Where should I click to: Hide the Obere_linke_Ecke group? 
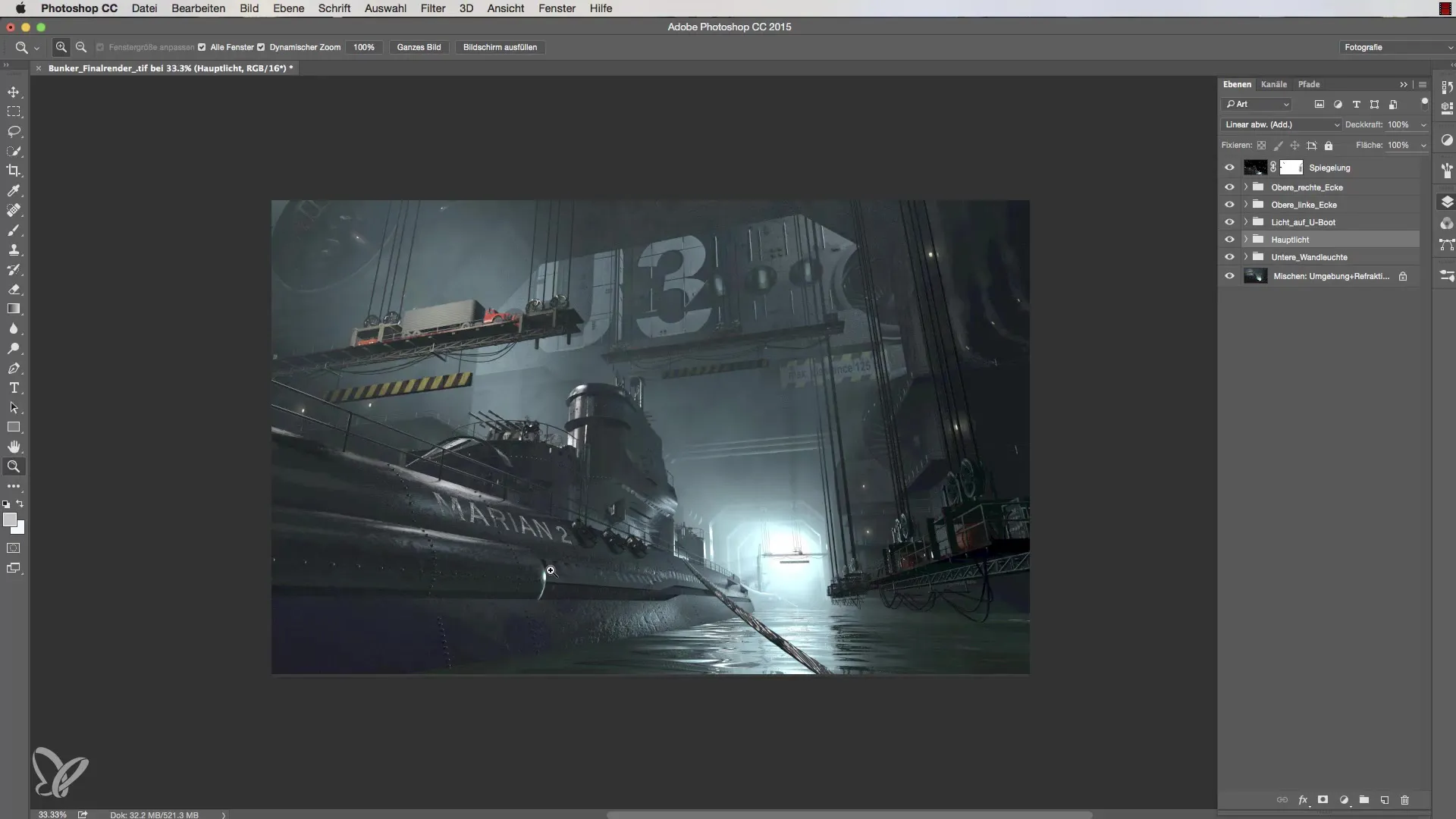(x=1229, y=204)
